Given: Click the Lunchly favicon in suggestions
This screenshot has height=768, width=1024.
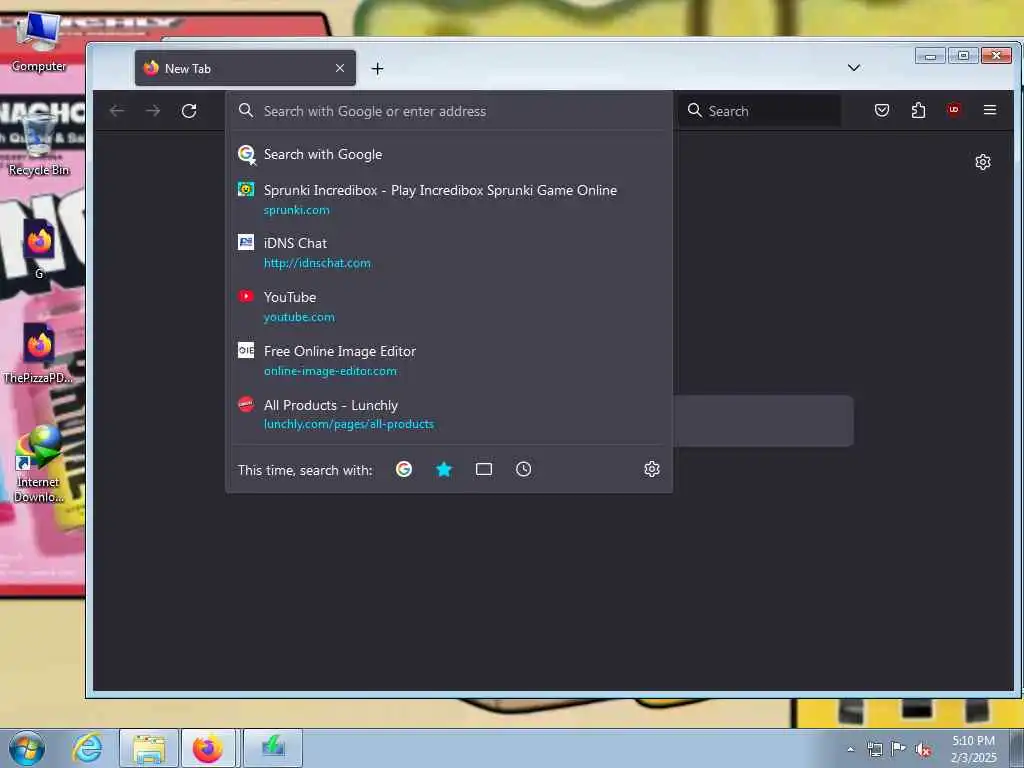Looking at the screenshot, I should 246,404.
